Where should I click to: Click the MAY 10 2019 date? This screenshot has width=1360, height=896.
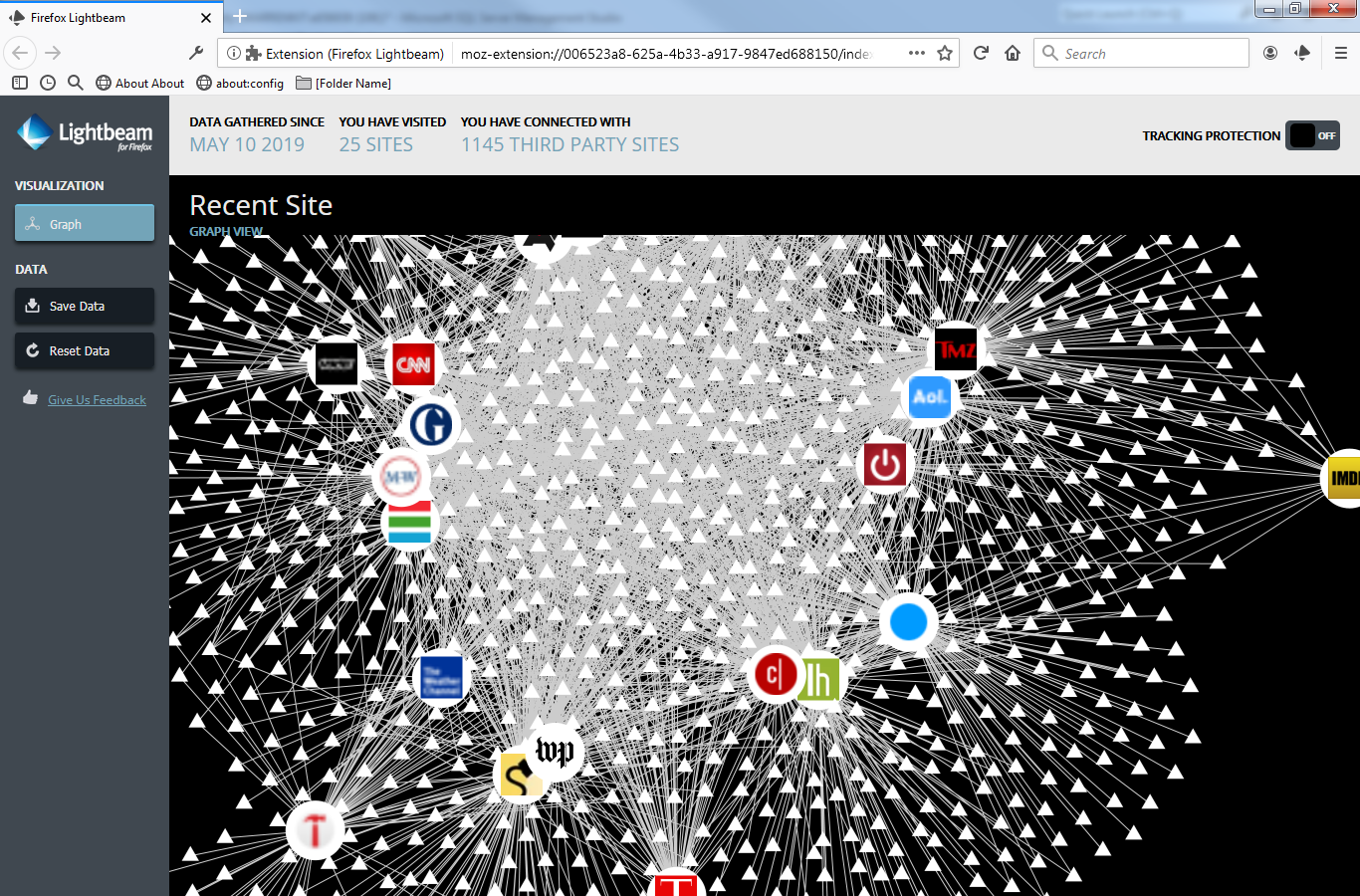click(247, 144)
